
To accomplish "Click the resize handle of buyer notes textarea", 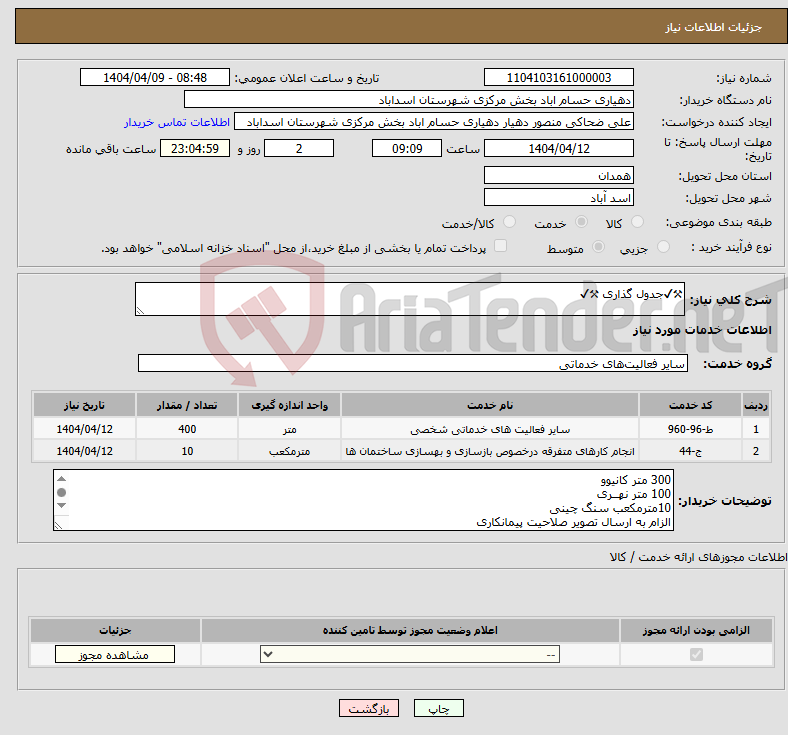I will click(58, 526).
